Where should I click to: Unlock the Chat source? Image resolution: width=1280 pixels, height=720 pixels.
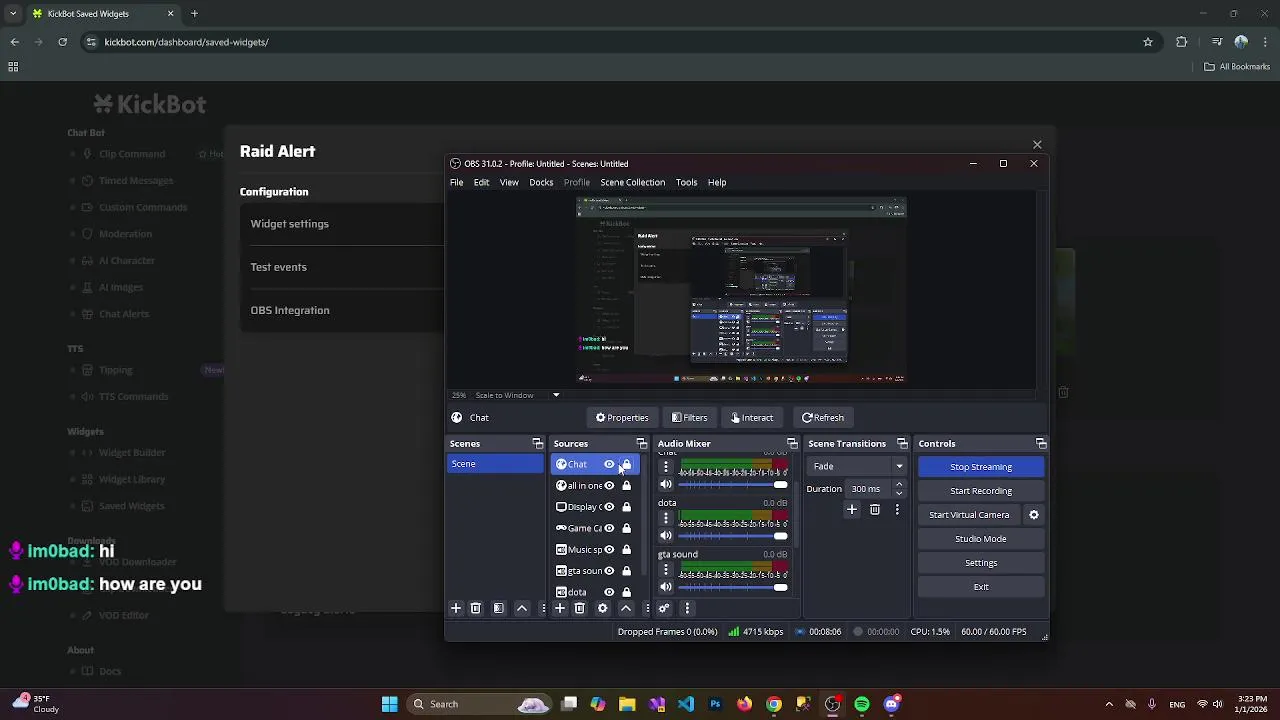pyautogui.click(x=627, y=464)
